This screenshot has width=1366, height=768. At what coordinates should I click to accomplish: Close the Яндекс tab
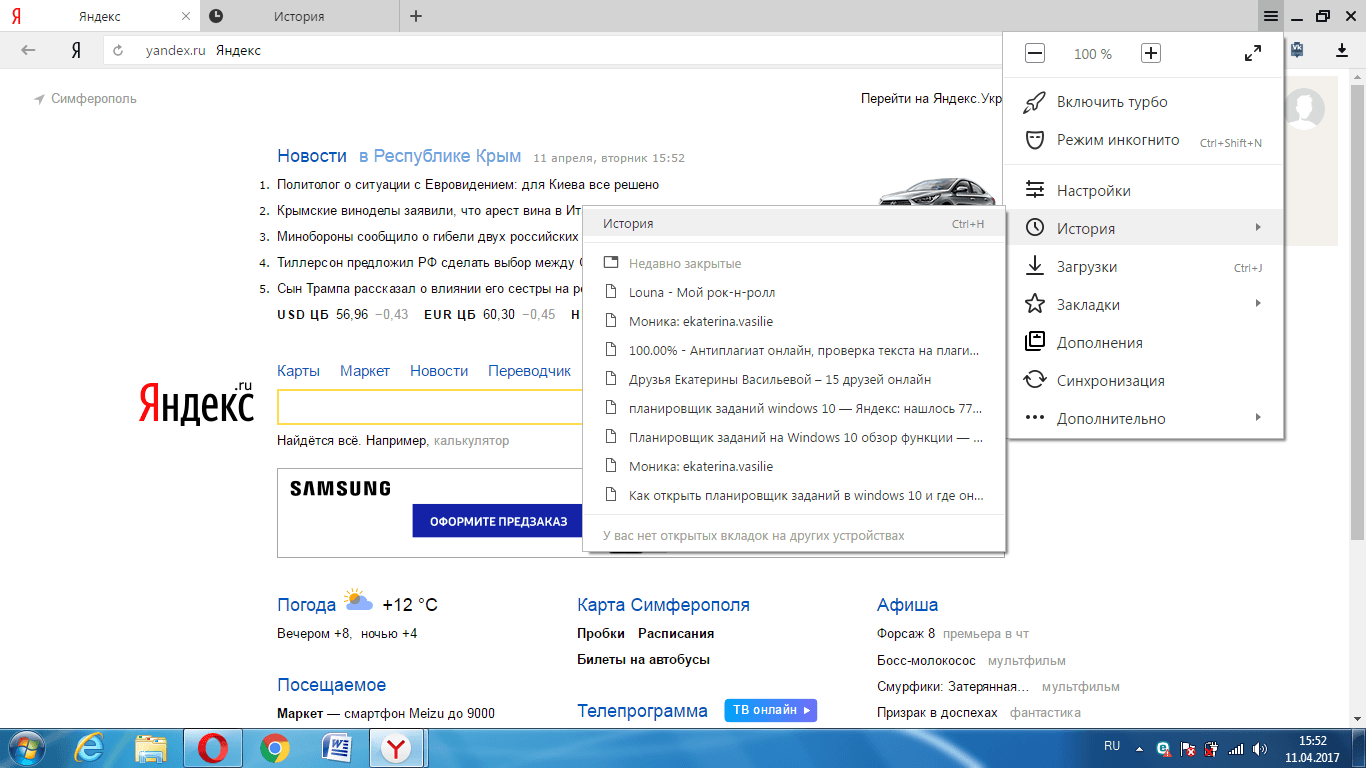tap(186, 16)
